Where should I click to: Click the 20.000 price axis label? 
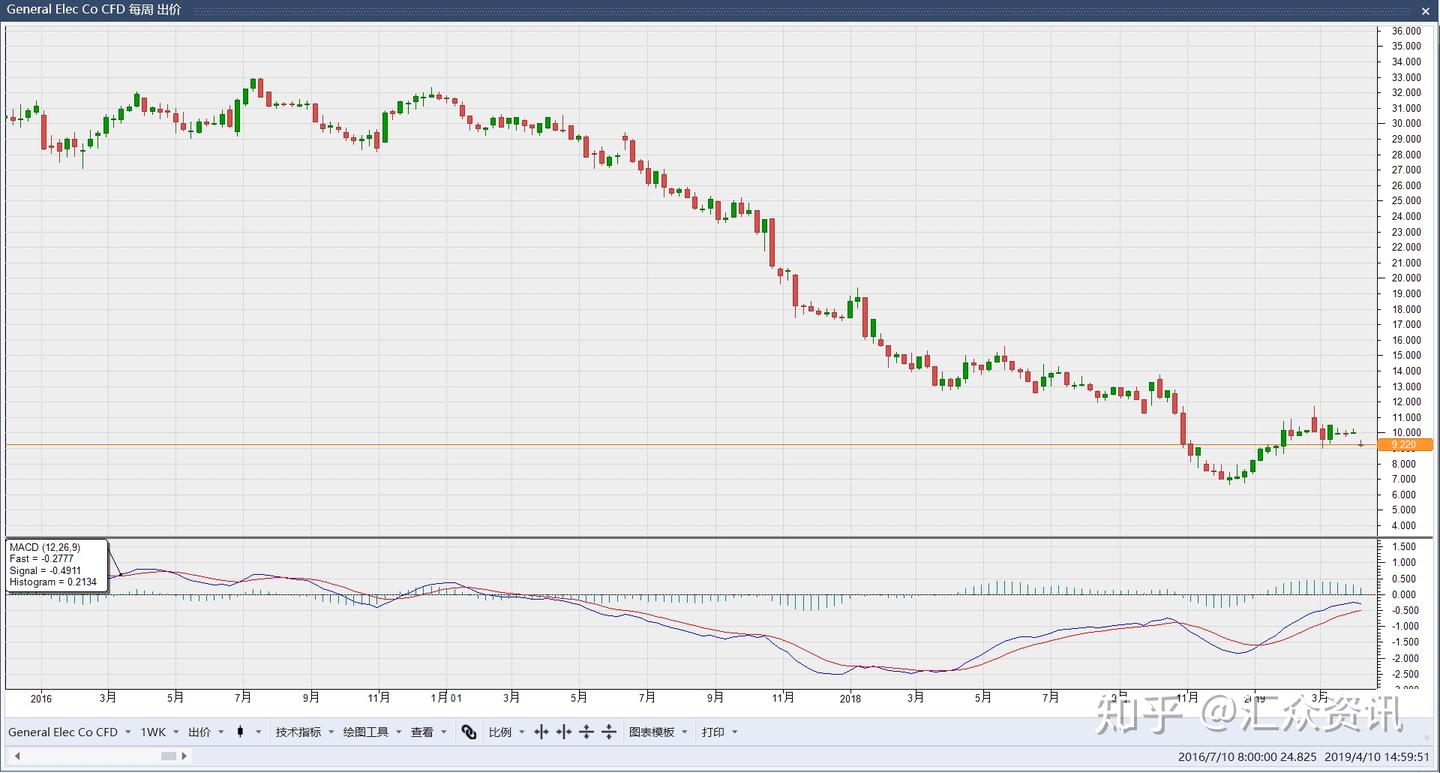(x=1406, y=278)
